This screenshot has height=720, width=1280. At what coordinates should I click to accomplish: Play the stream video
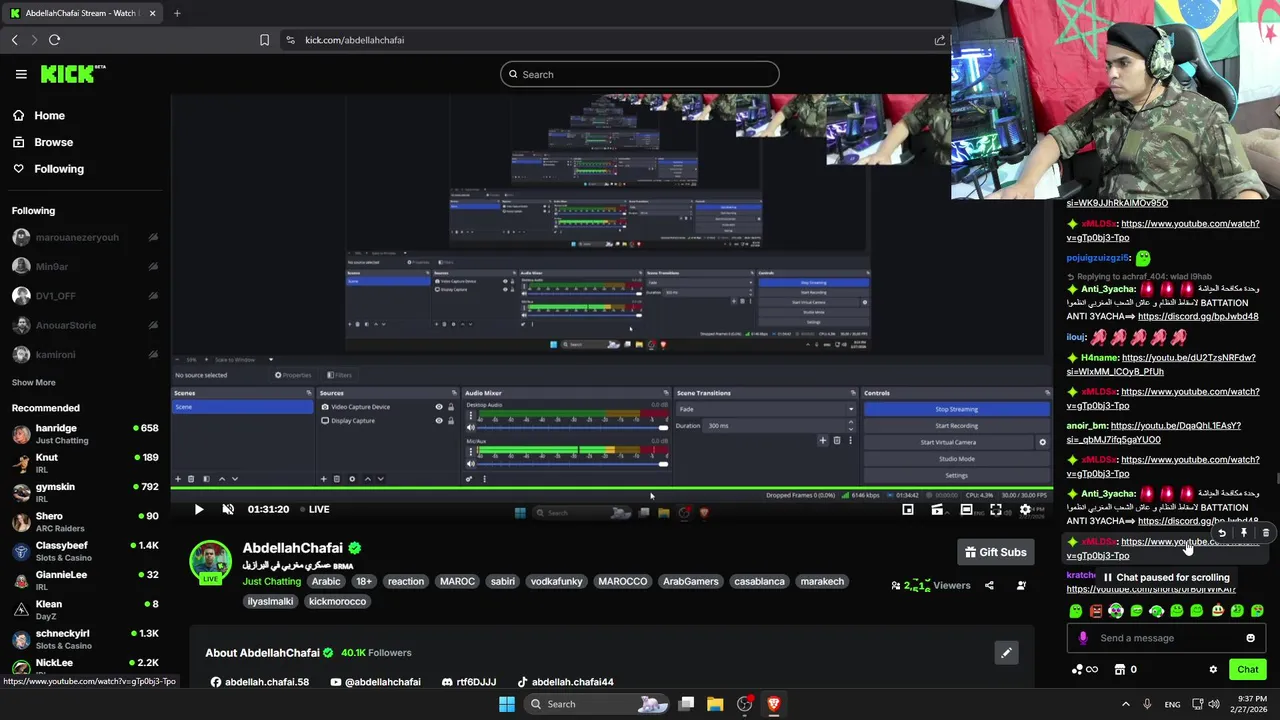click(x=198, y=509)
